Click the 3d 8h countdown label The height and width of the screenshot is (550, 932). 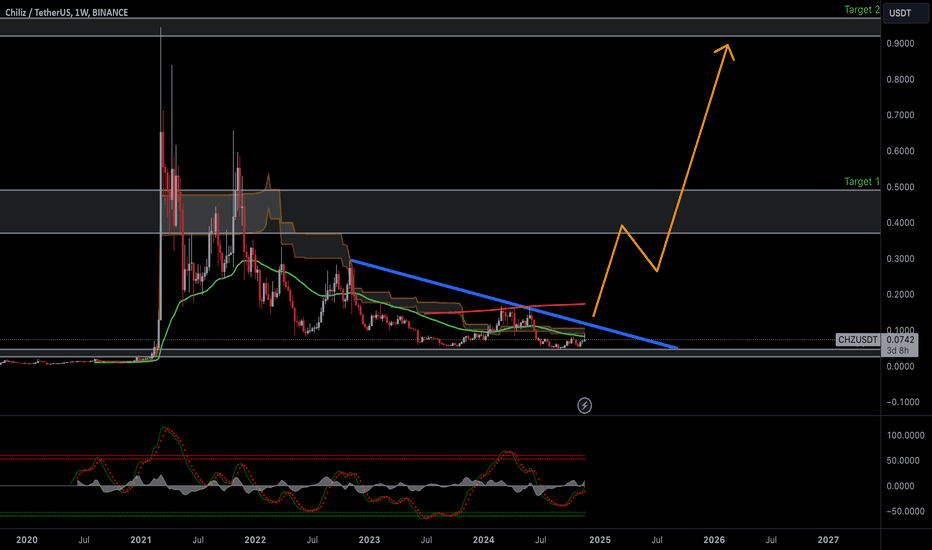coord(898,350)
